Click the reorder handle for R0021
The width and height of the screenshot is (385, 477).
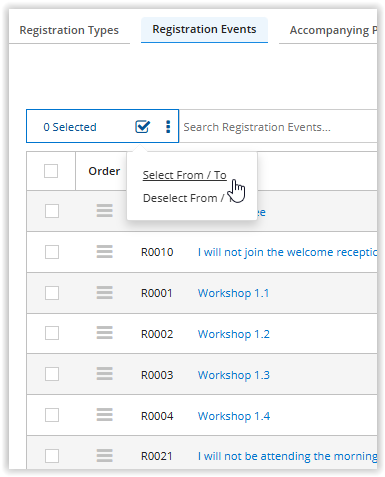(x=105, y=456)
